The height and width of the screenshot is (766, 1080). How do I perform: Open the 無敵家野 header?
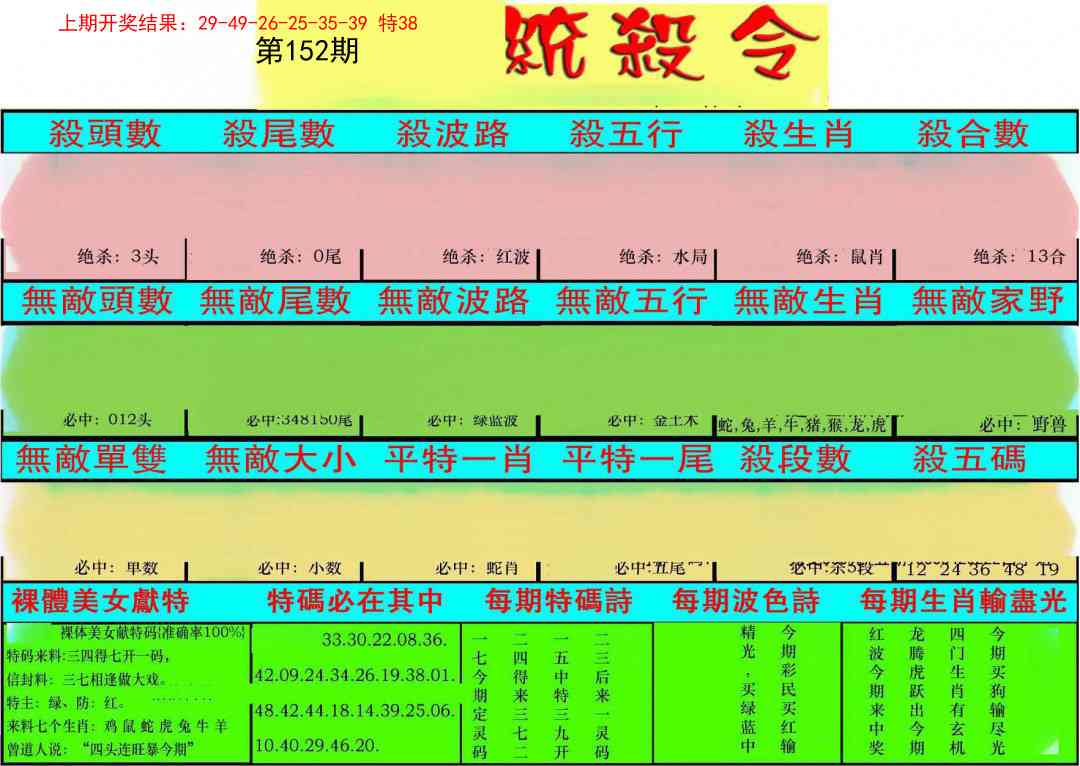pyautogui.click(x=987, y=301)
